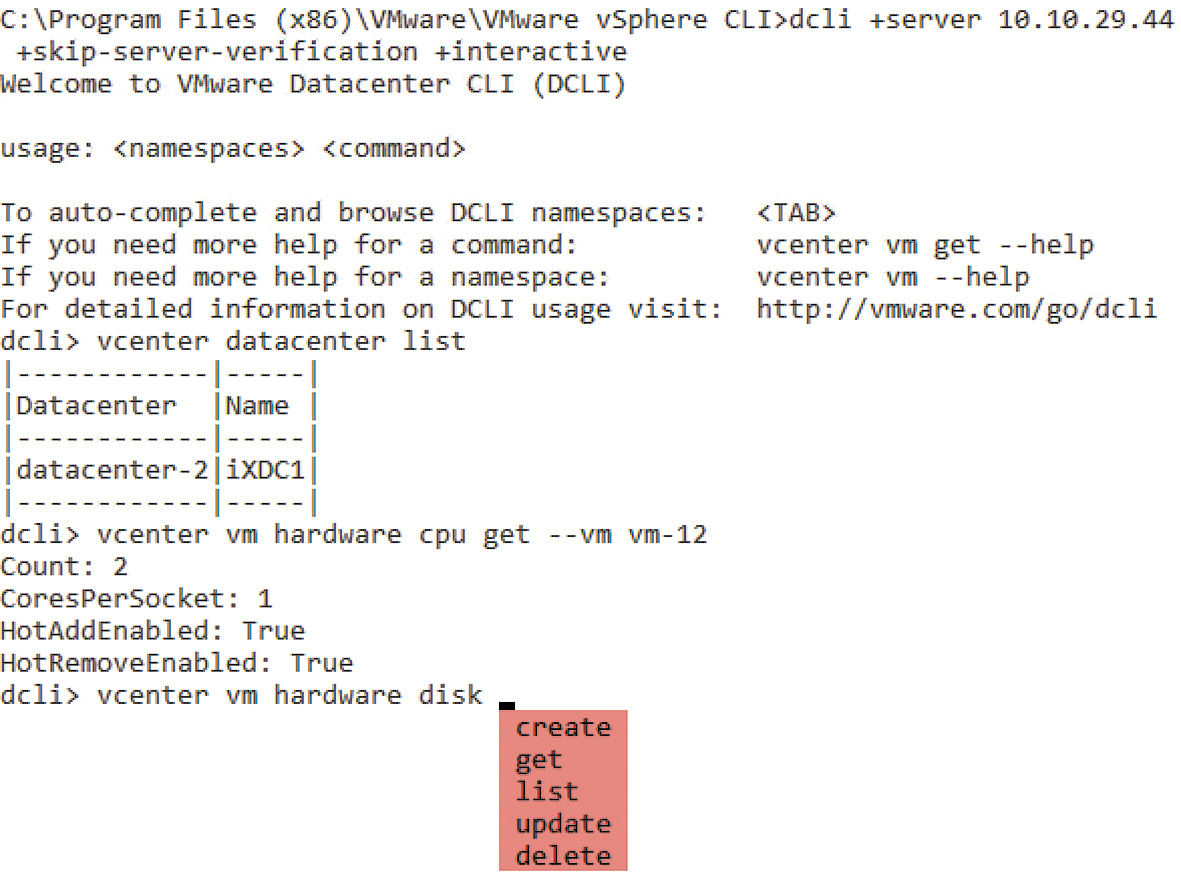Click the 'vcenter vm get --help' example
1181x875 pixels.
coord(925,245)
